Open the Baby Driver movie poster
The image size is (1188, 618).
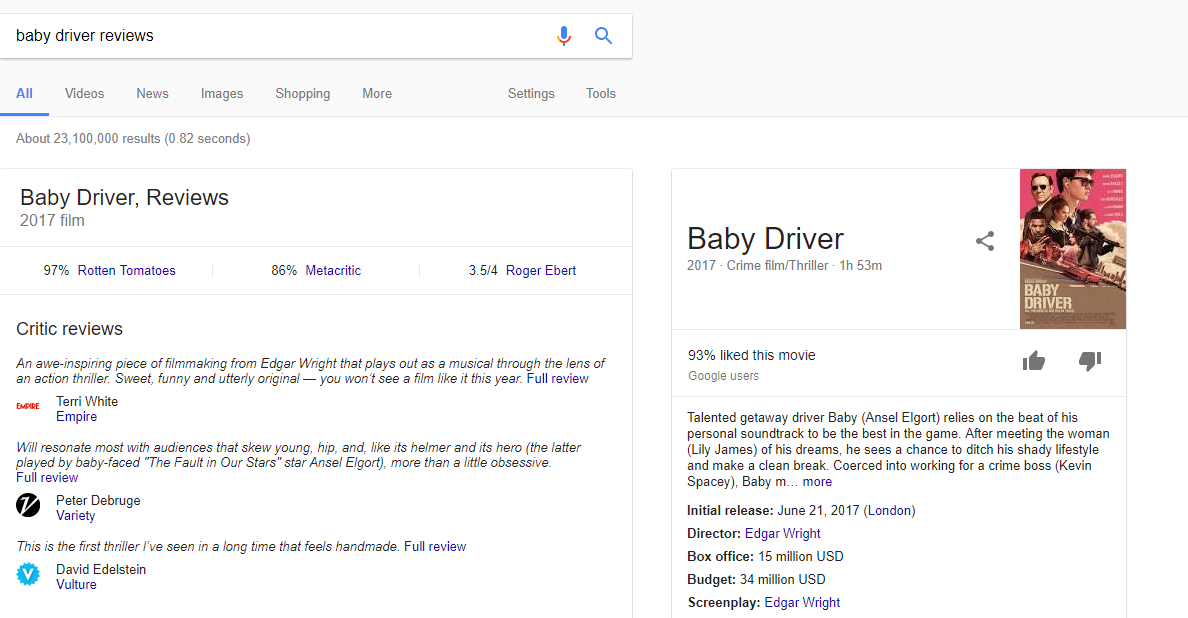click(1073, 249)
